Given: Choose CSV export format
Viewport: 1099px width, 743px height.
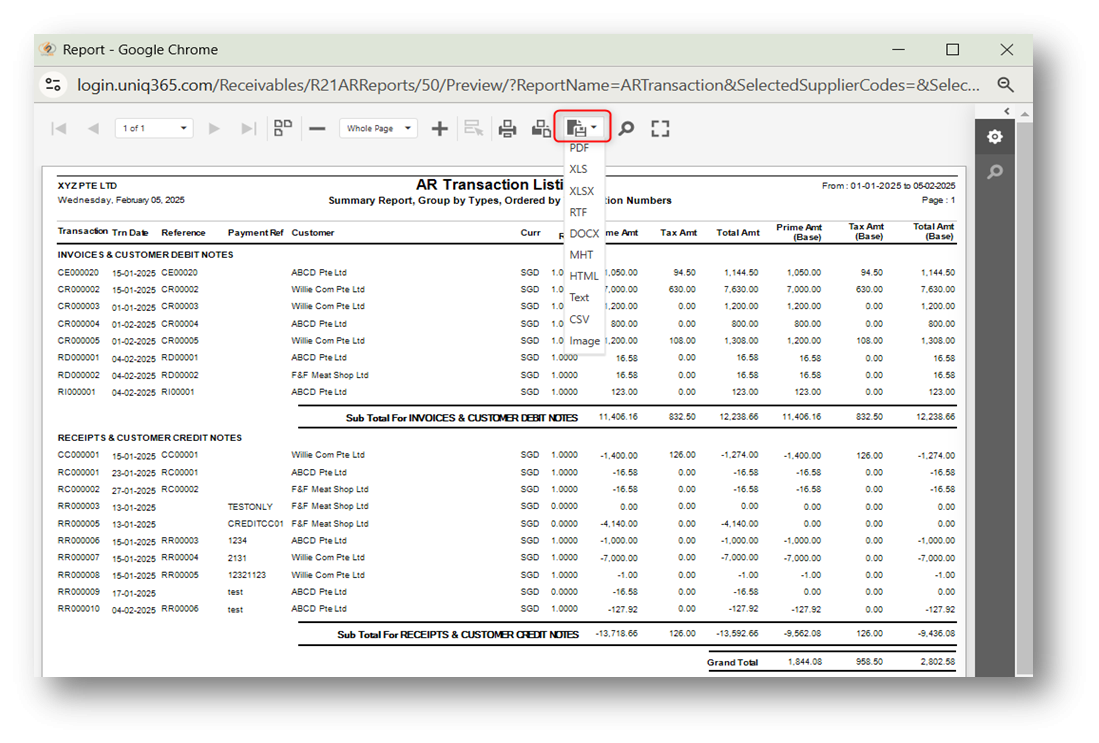Looking at the screenshot, I should pos(579,319).
